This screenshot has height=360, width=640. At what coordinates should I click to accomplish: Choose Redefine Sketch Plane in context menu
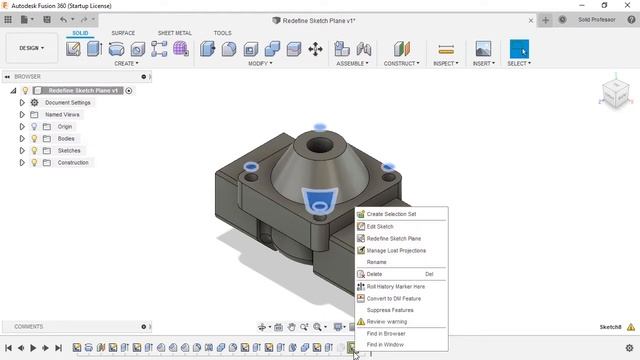pos(401,238)
